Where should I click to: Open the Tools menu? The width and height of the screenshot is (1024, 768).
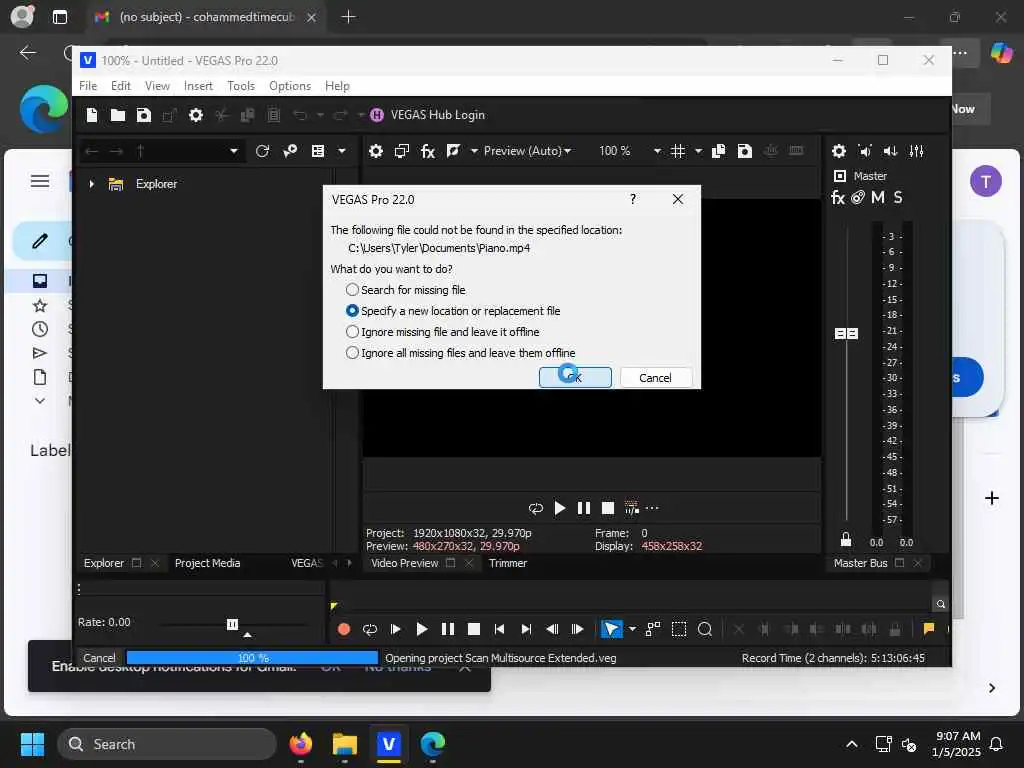[241, 86]
